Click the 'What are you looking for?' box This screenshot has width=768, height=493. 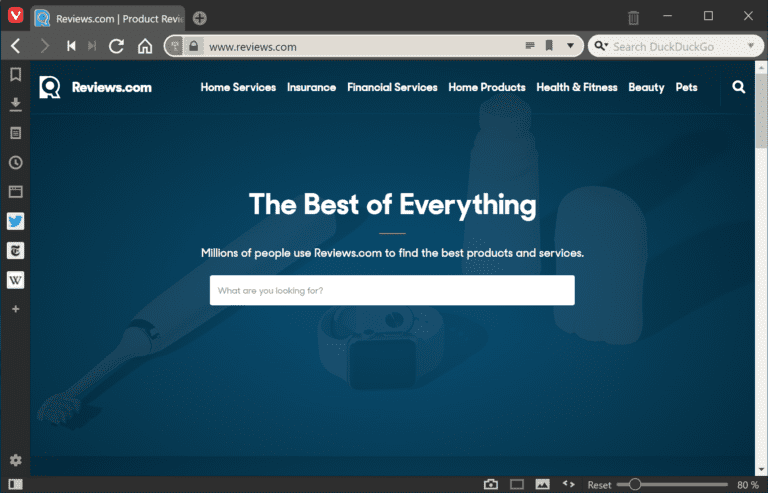point(392,290)
